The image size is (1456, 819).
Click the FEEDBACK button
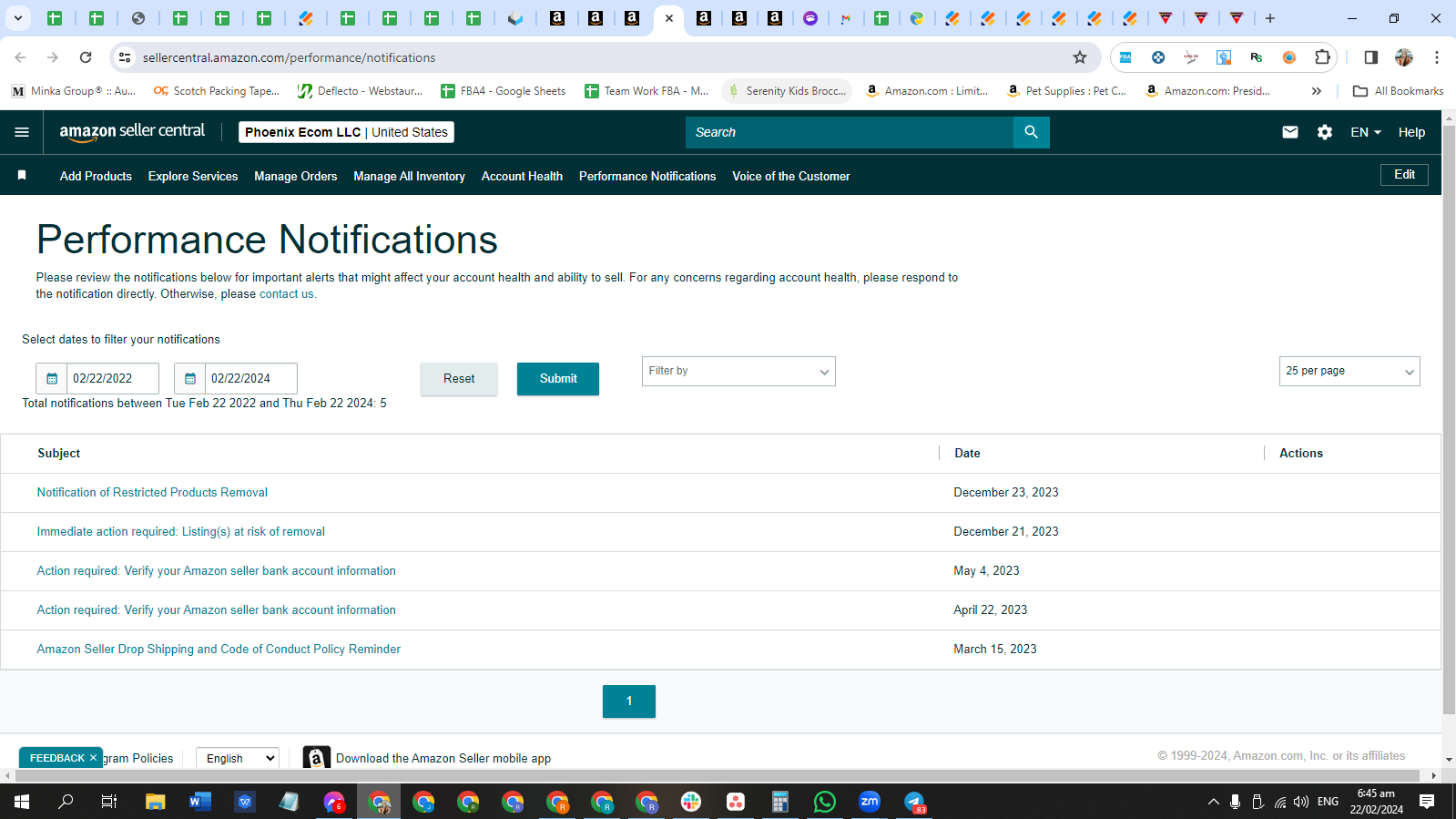[56, 758]
